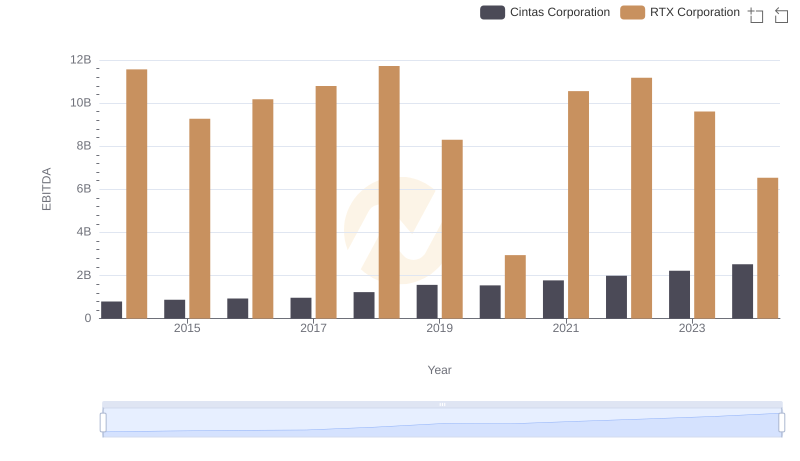Click the Cintas Corporation bar for 2019

click(x=427, y=302)
